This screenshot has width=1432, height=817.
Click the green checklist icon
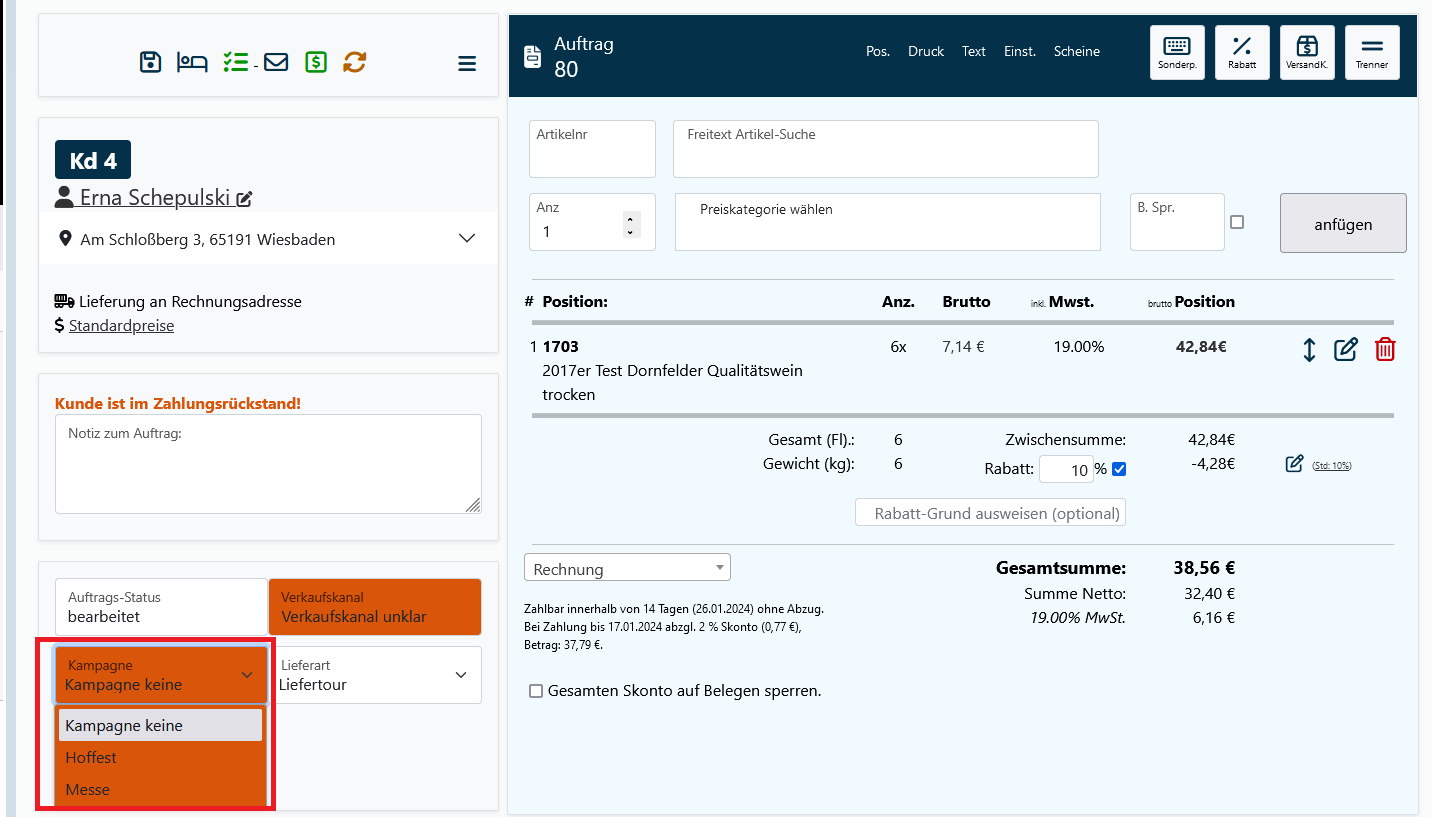[x=235, y=62]
